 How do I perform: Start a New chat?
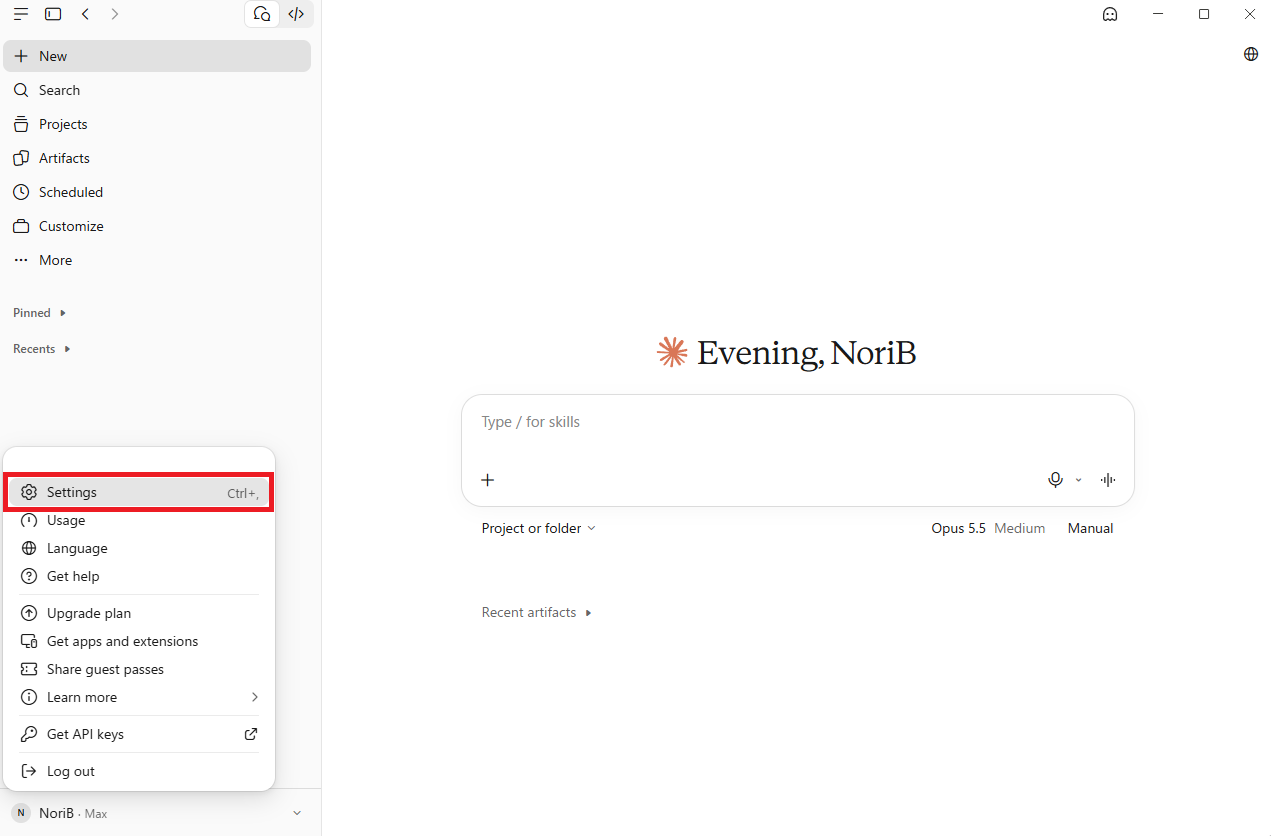coord(157,56)
